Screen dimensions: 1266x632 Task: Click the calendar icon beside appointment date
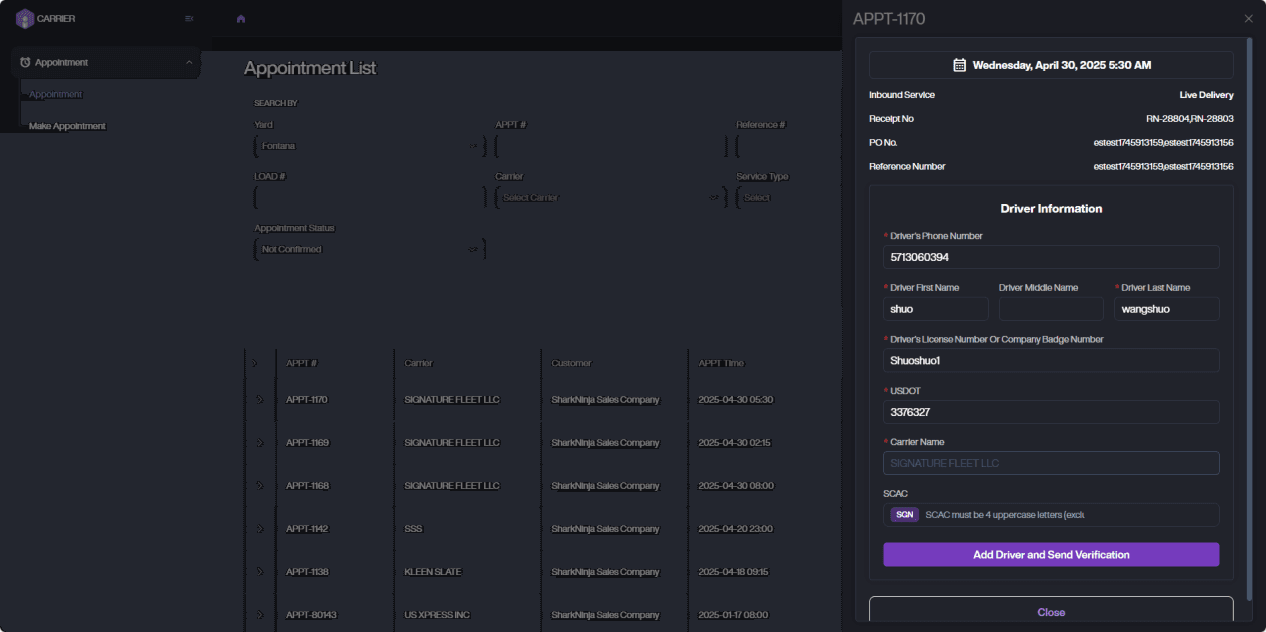click(959, 65)
